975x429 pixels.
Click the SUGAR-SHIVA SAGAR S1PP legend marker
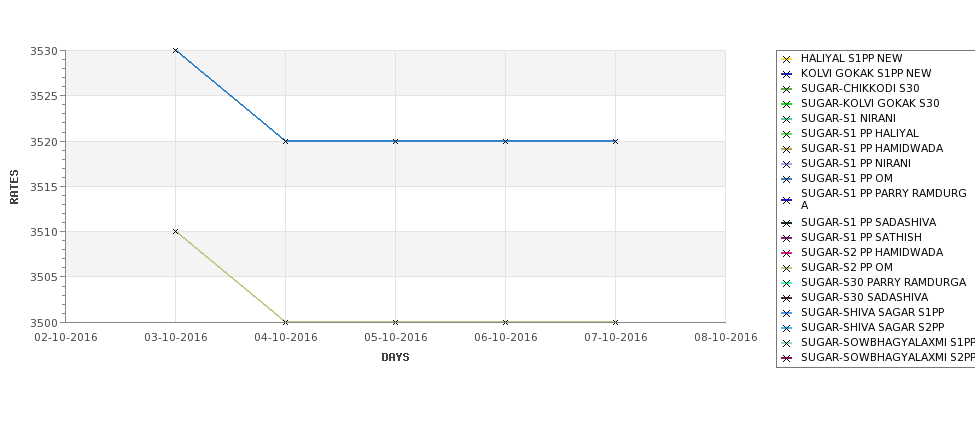coord(786,313)
